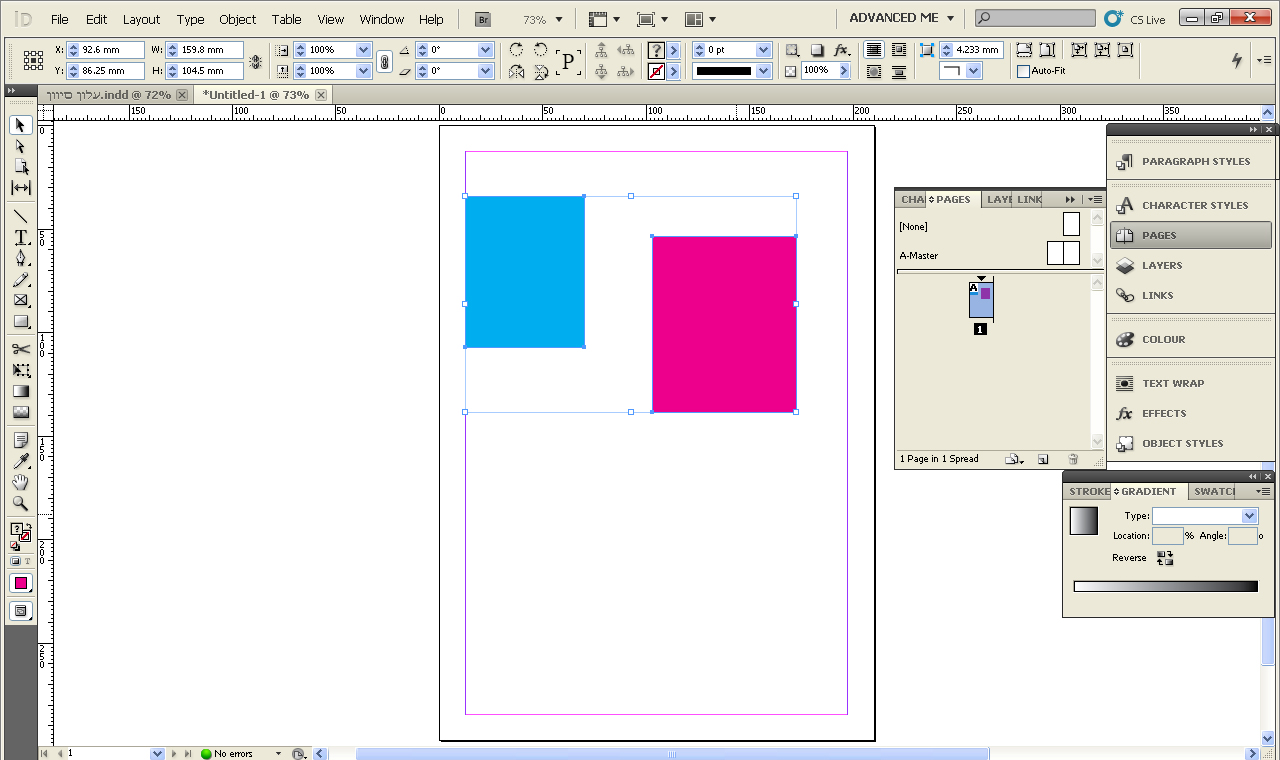This screenshot has height=760, width=1280.
Task: Select the Line tool
Action: pyautogui.click(x=20, y=216)
